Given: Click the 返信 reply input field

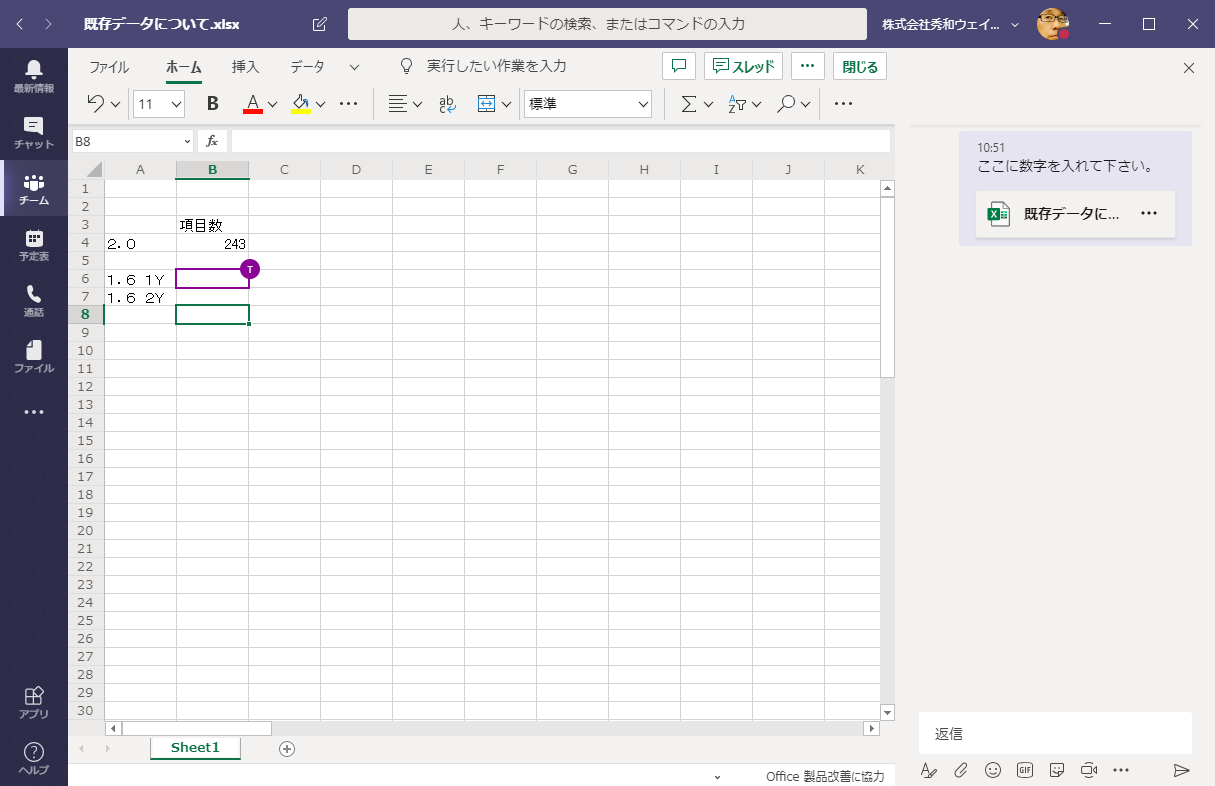Looking at the screenshot, I should tap(1054, 733).
